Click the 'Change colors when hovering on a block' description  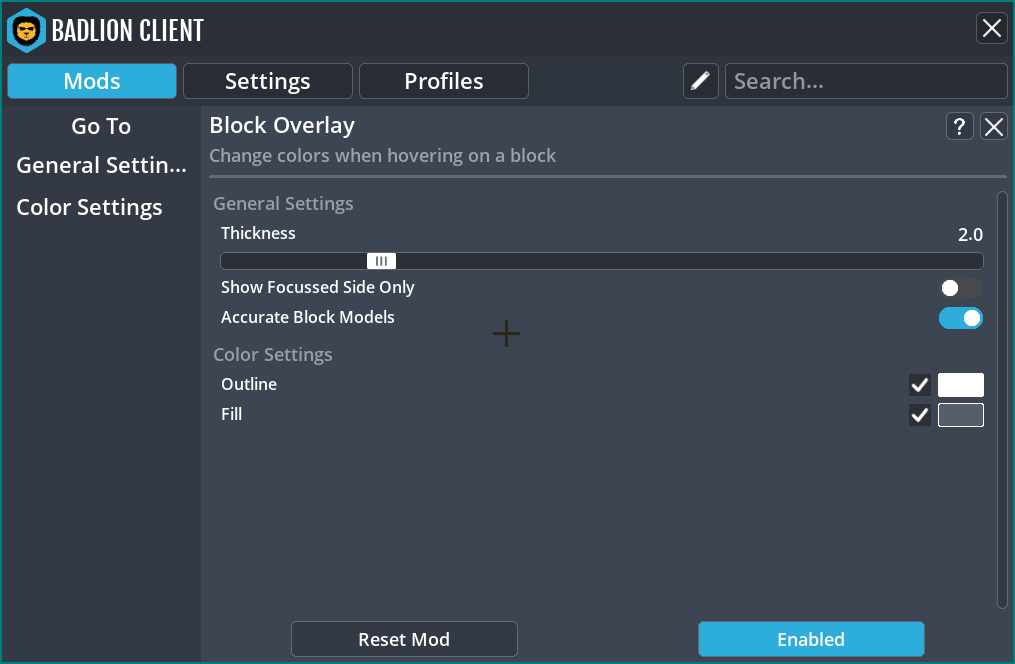[383, 156]
